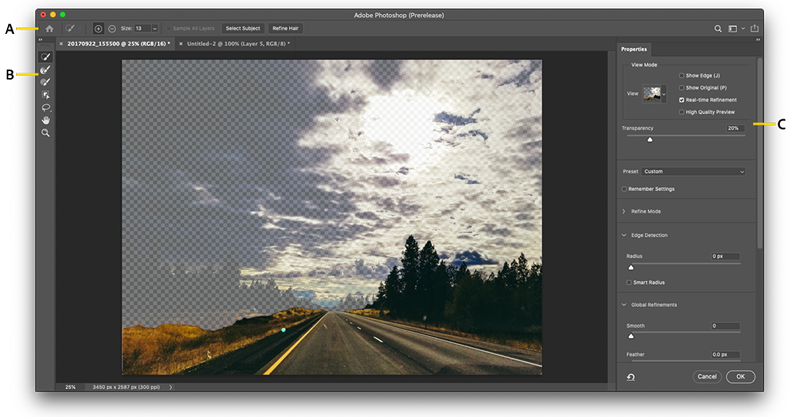Select the Properties panel tab
This screenshot has height=417, width=800.
point(634,50)
